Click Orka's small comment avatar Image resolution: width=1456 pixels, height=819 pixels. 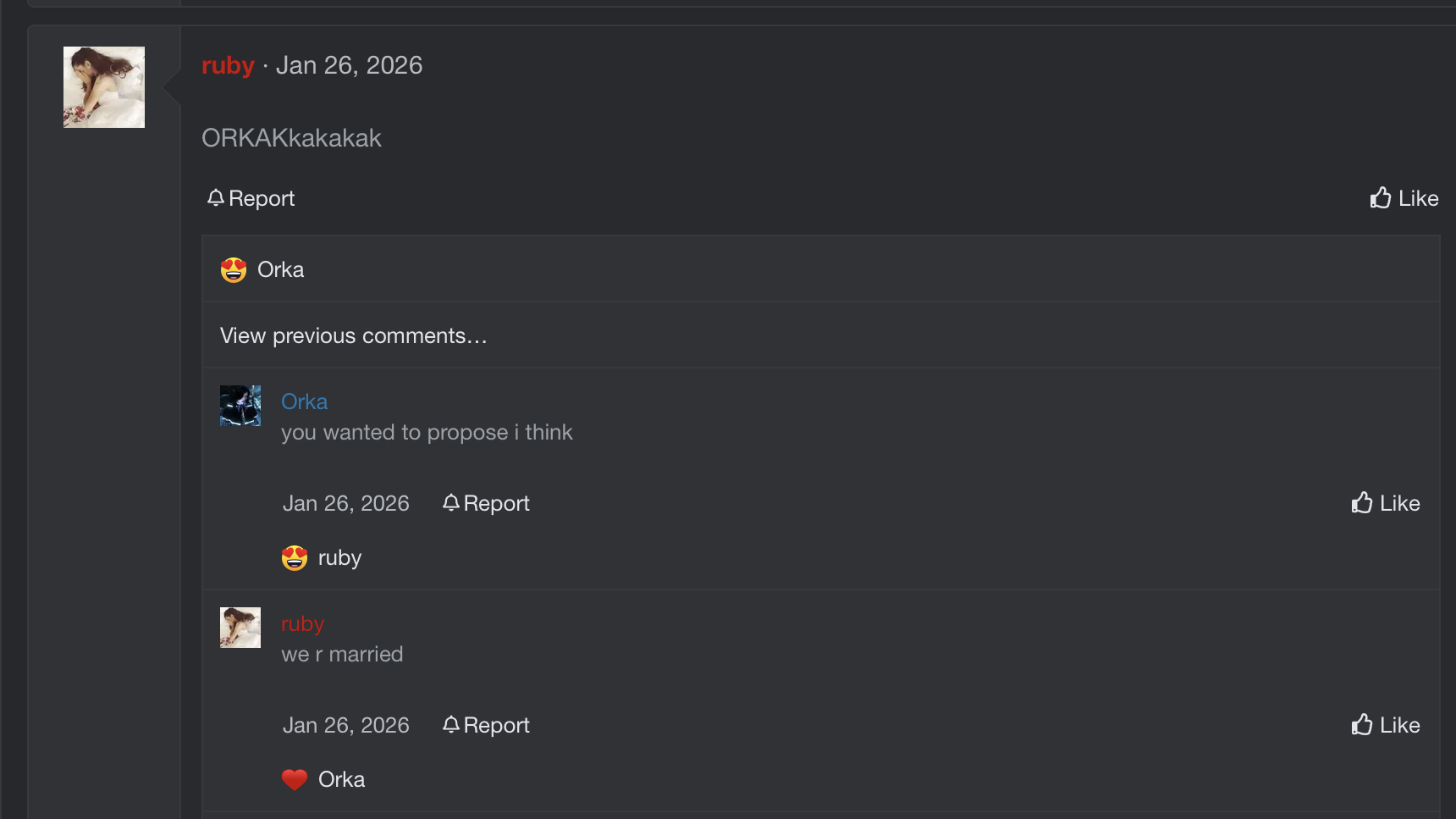tap(240, 406)
